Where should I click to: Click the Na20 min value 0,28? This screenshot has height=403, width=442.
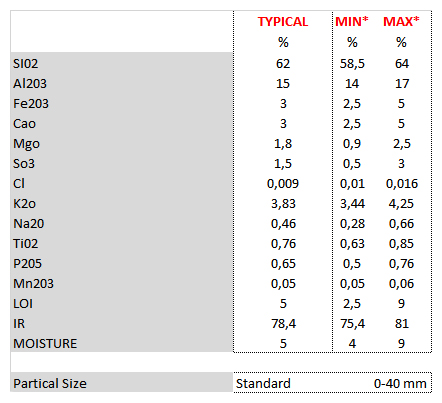pyautogui.click(x=352, y=224)
